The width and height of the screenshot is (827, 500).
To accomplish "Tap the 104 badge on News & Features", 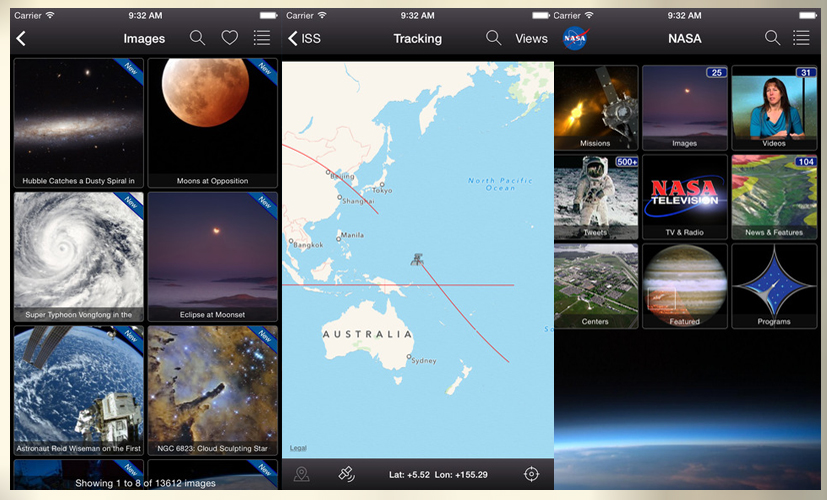I will pos(805,162).
